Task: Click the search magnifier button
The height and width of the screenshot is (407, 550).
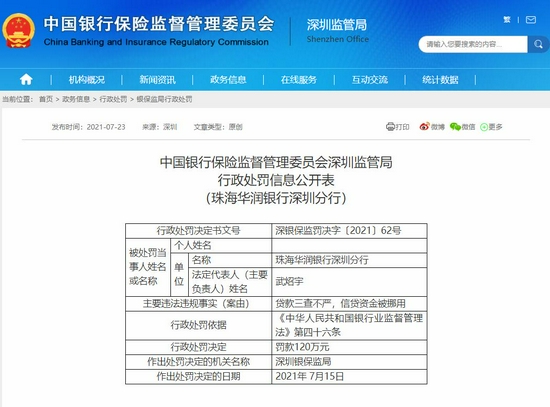Action: 538,44
